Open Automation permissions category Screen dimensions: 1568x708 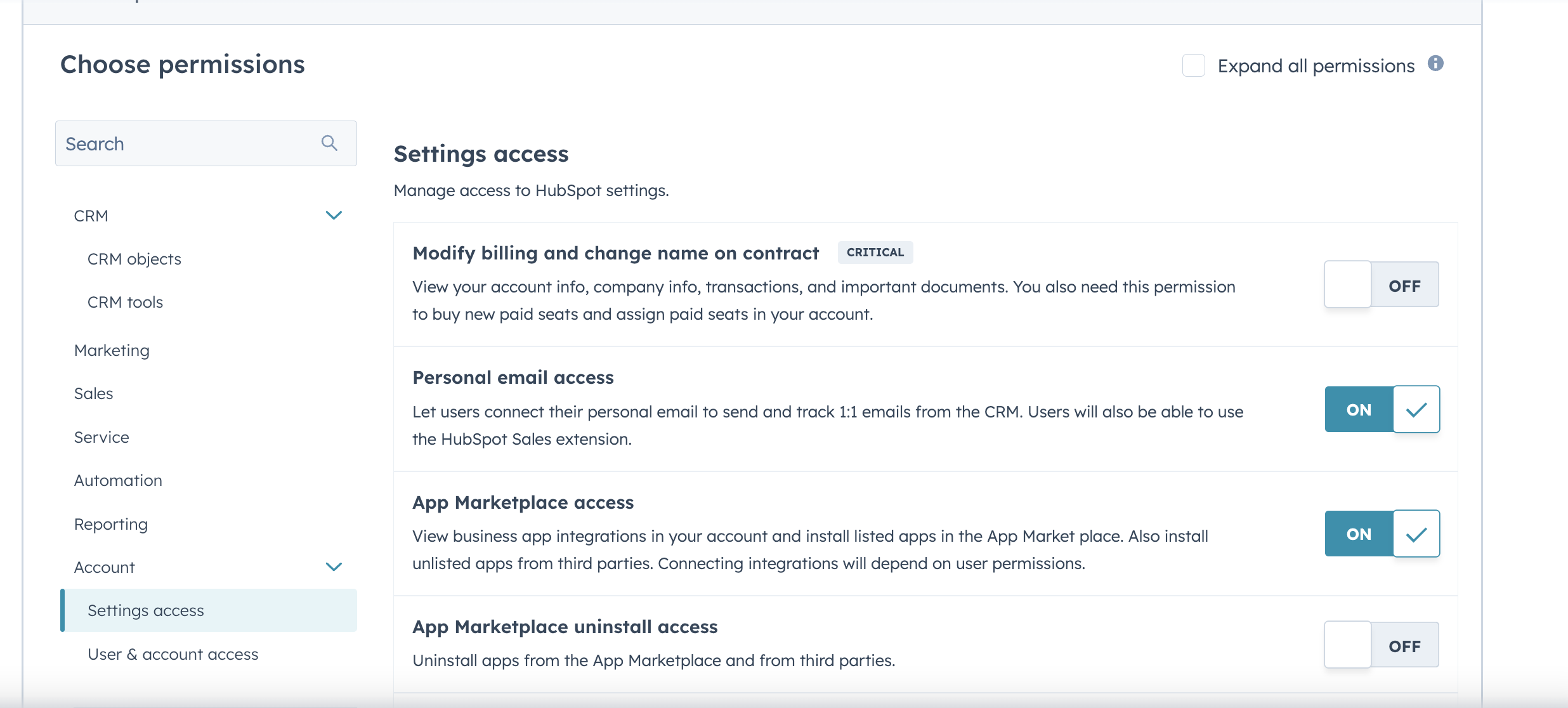click(118, 480)
